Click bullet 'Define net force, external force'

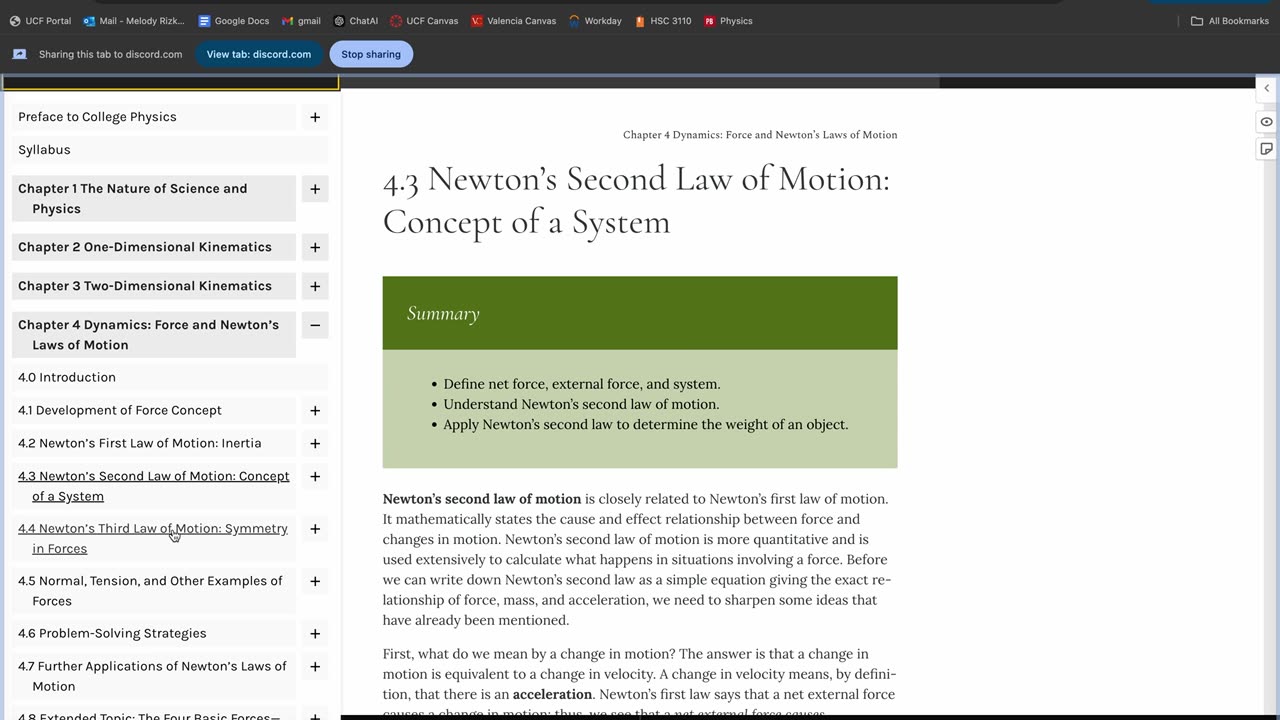(x=582, y=384)
